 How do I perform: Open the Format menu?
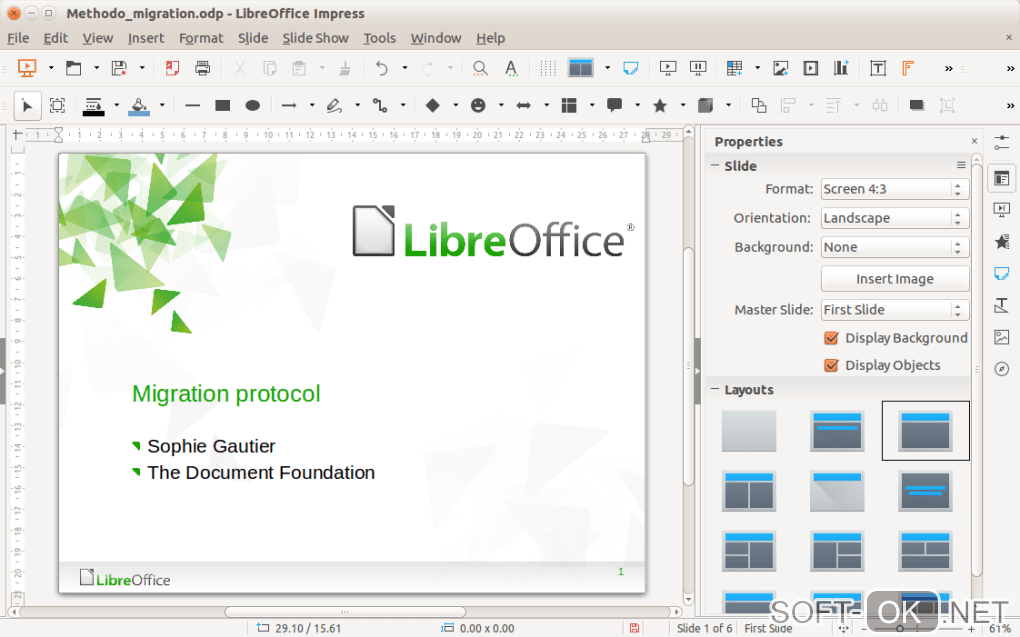tap(201, 38)
